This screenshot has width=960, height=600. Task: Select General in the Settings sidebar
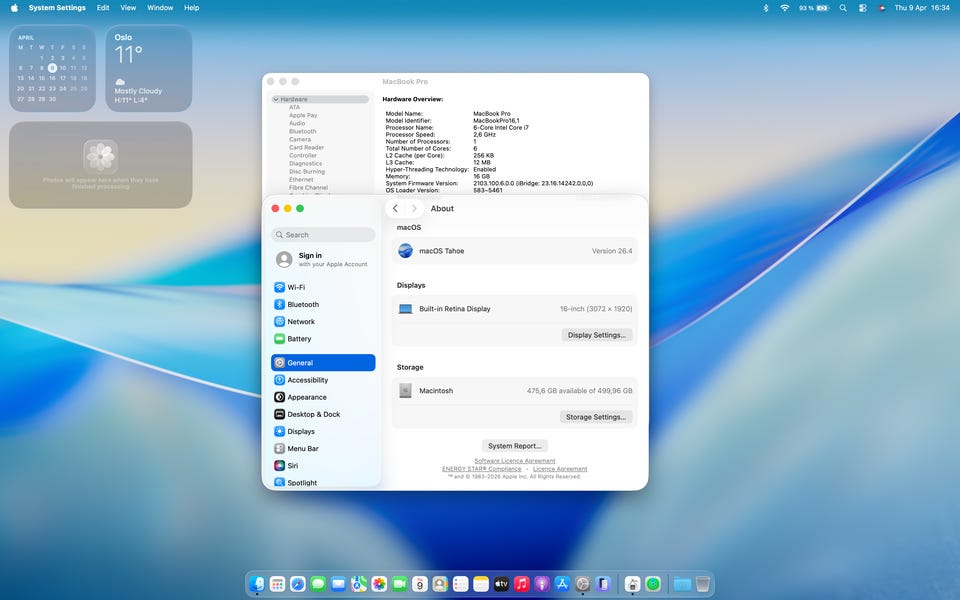pos(323,362)
